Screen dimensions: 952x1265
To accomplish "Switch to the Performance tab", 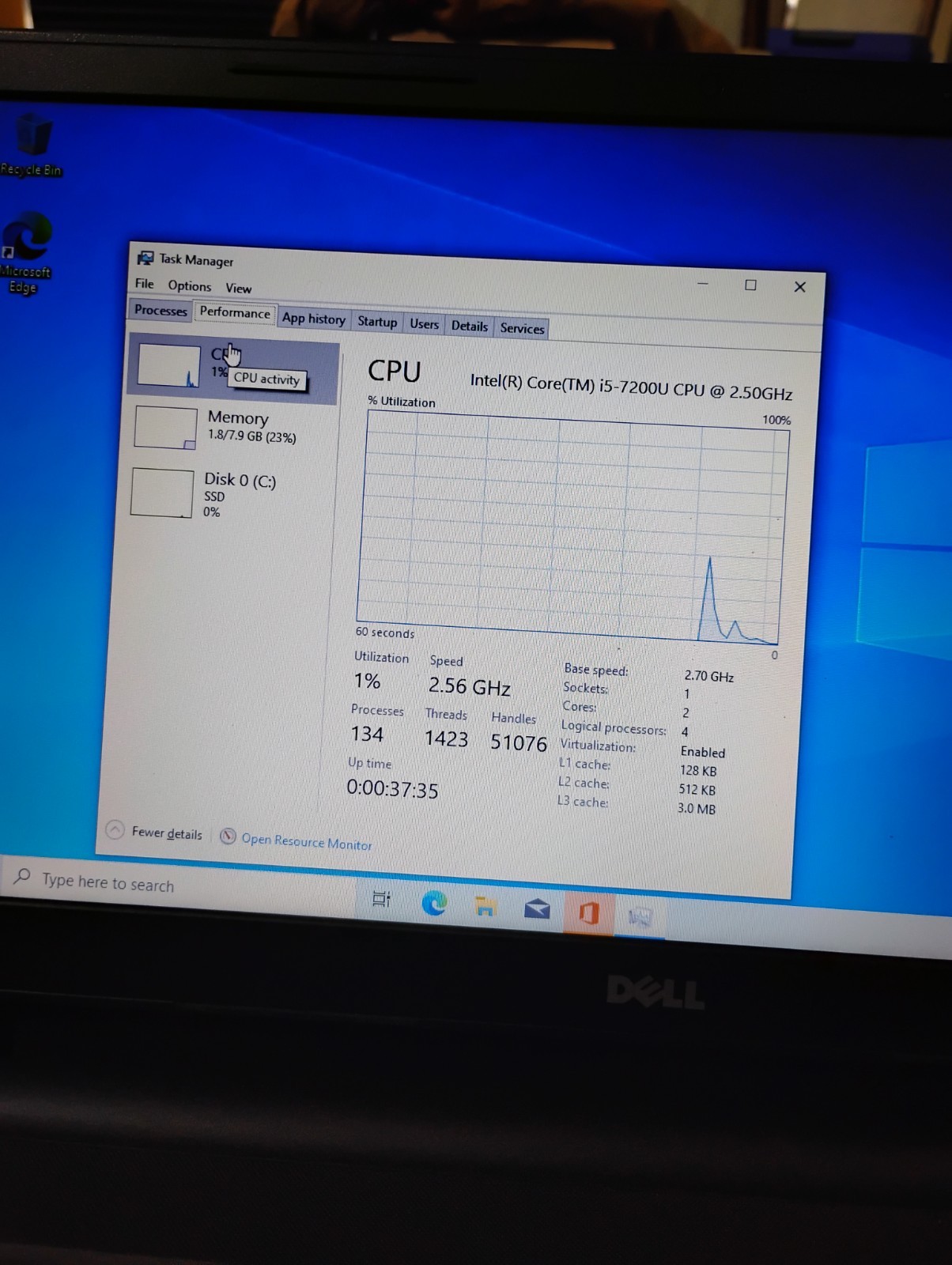I will (x=235, y=312).
